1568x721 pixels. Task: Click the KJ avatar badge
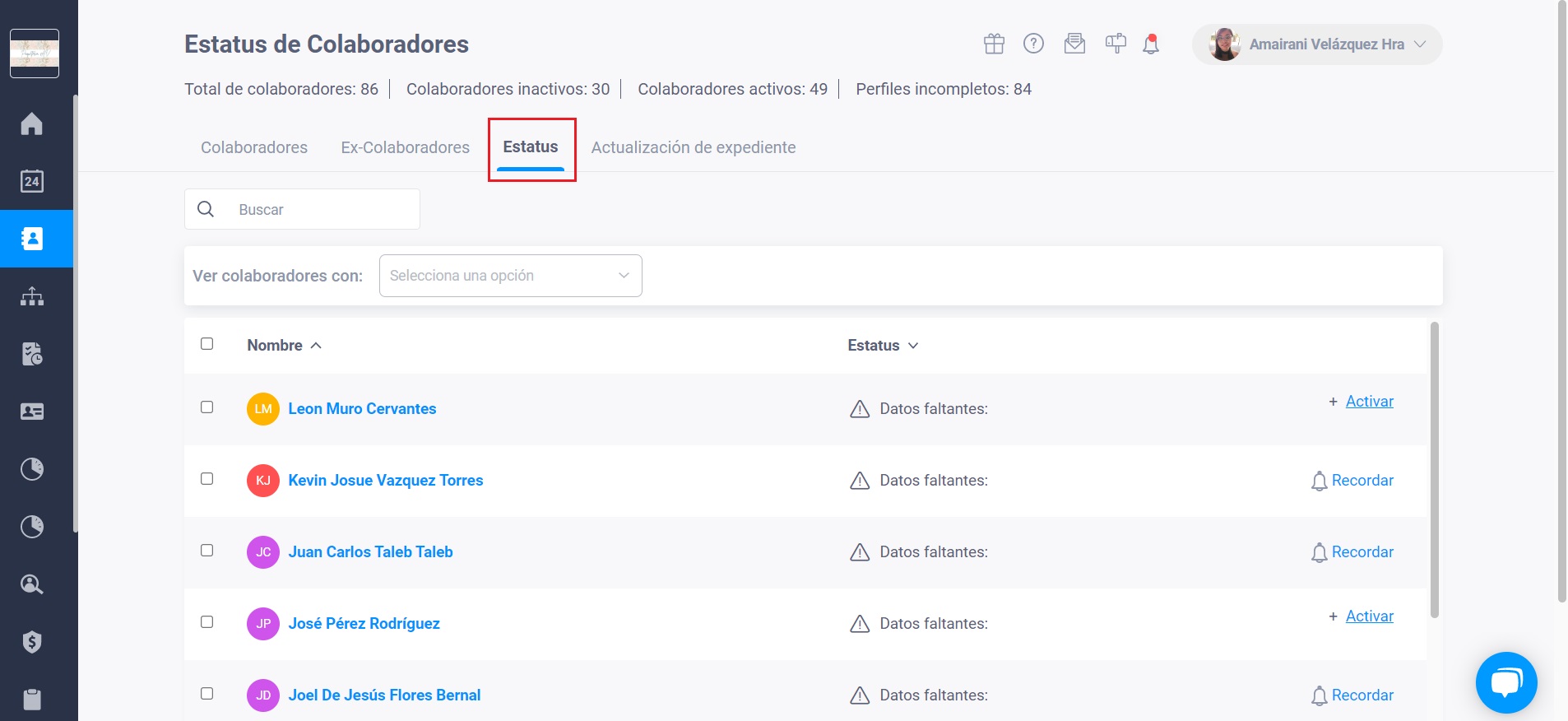[x=263, y=481]
